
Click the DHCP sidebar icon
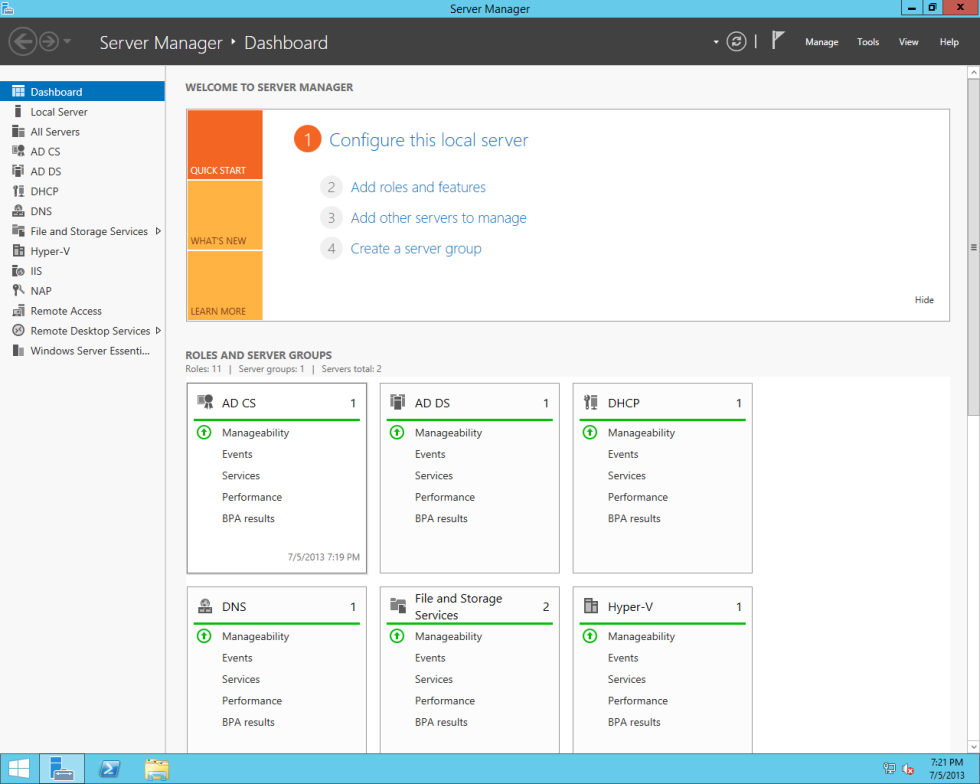click(x=18, y=191)
